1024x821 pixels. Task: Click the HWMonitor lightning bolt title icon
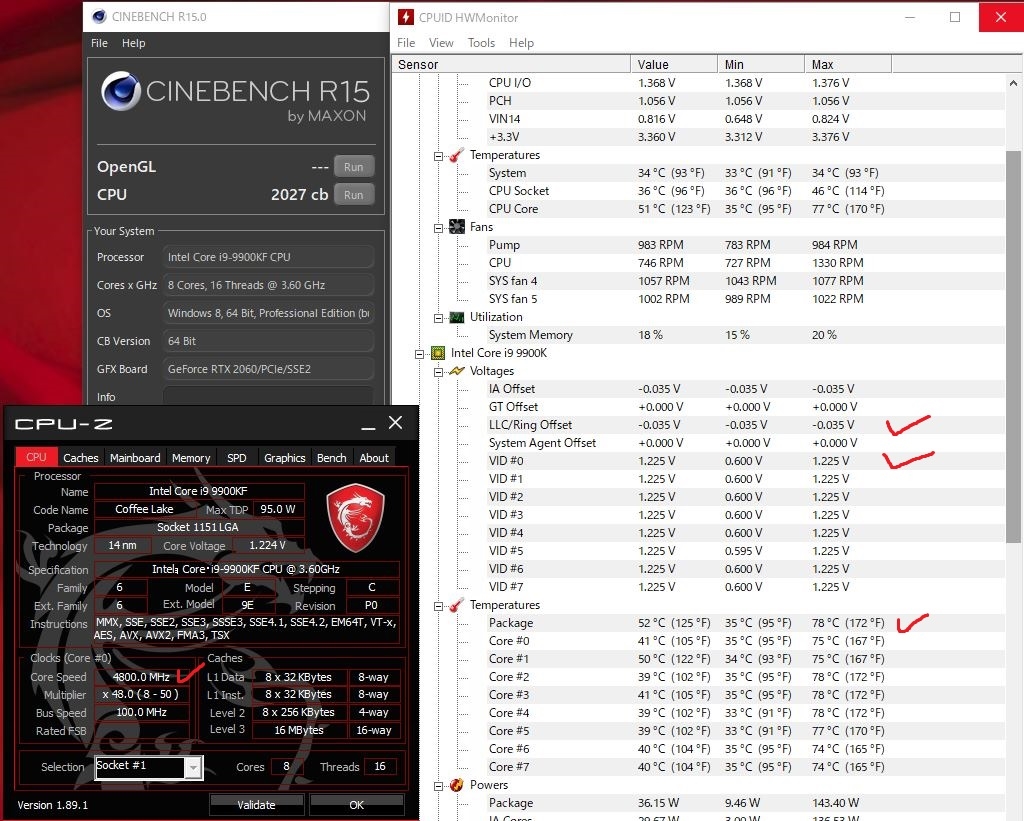pos(406,17)
